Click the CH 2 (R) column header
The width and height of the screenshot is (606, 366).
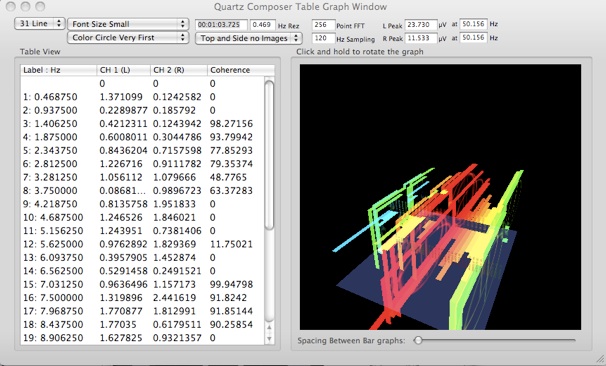179,70
